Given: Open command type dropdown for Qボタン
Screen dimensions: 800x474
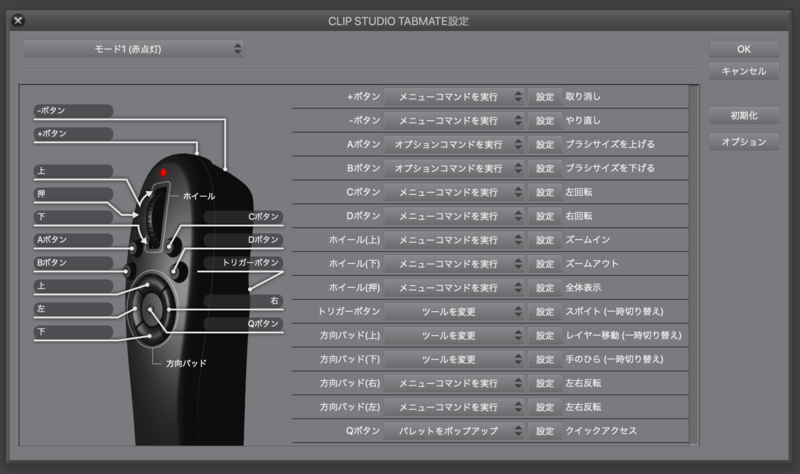Looking at the screenshot, I should tap(454, 431).
